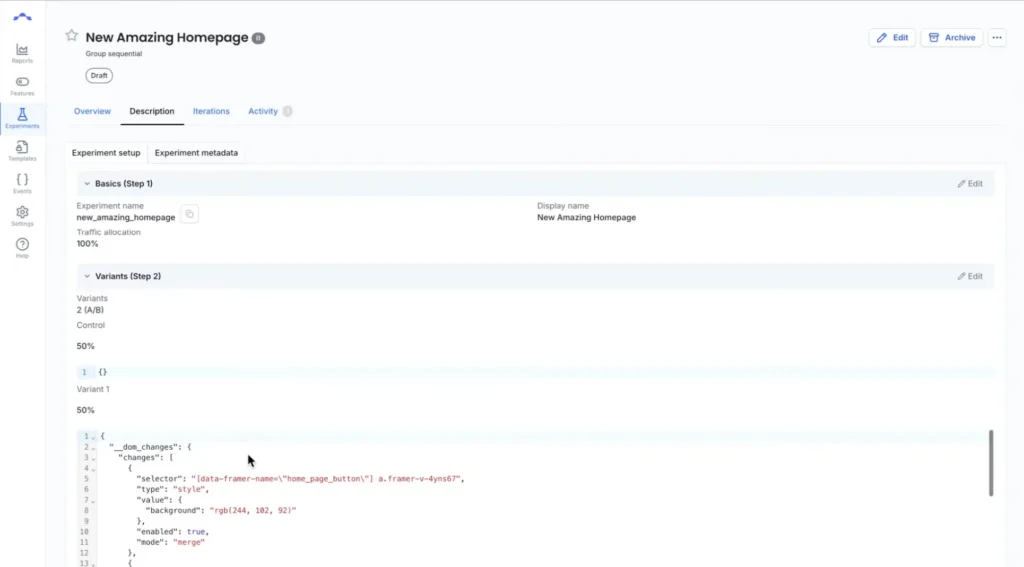Image resolution: width=1024 pixels, height=567 pixels.
Task: Click the experiment name text new_amazing_homepage
Action: 126,218
